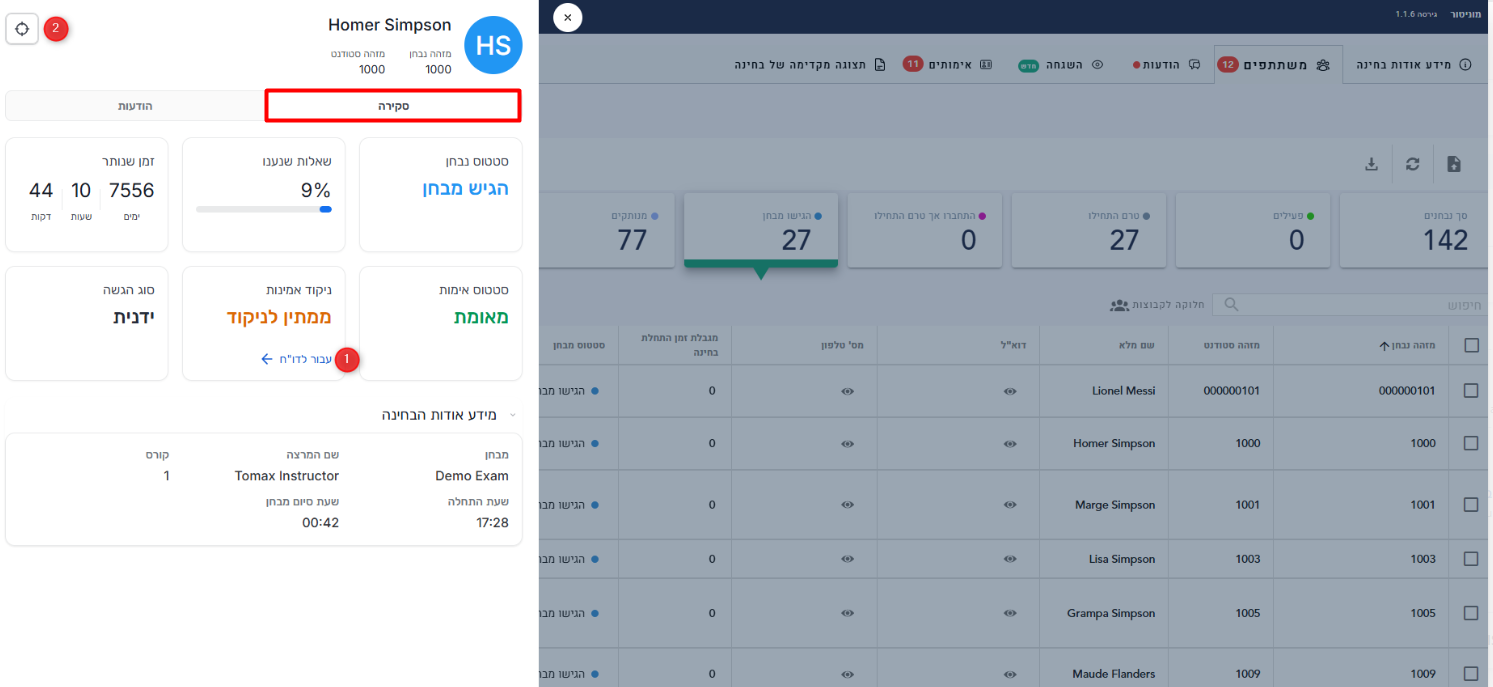Click the upload file icon in the toolbar

pos(1454,164)
